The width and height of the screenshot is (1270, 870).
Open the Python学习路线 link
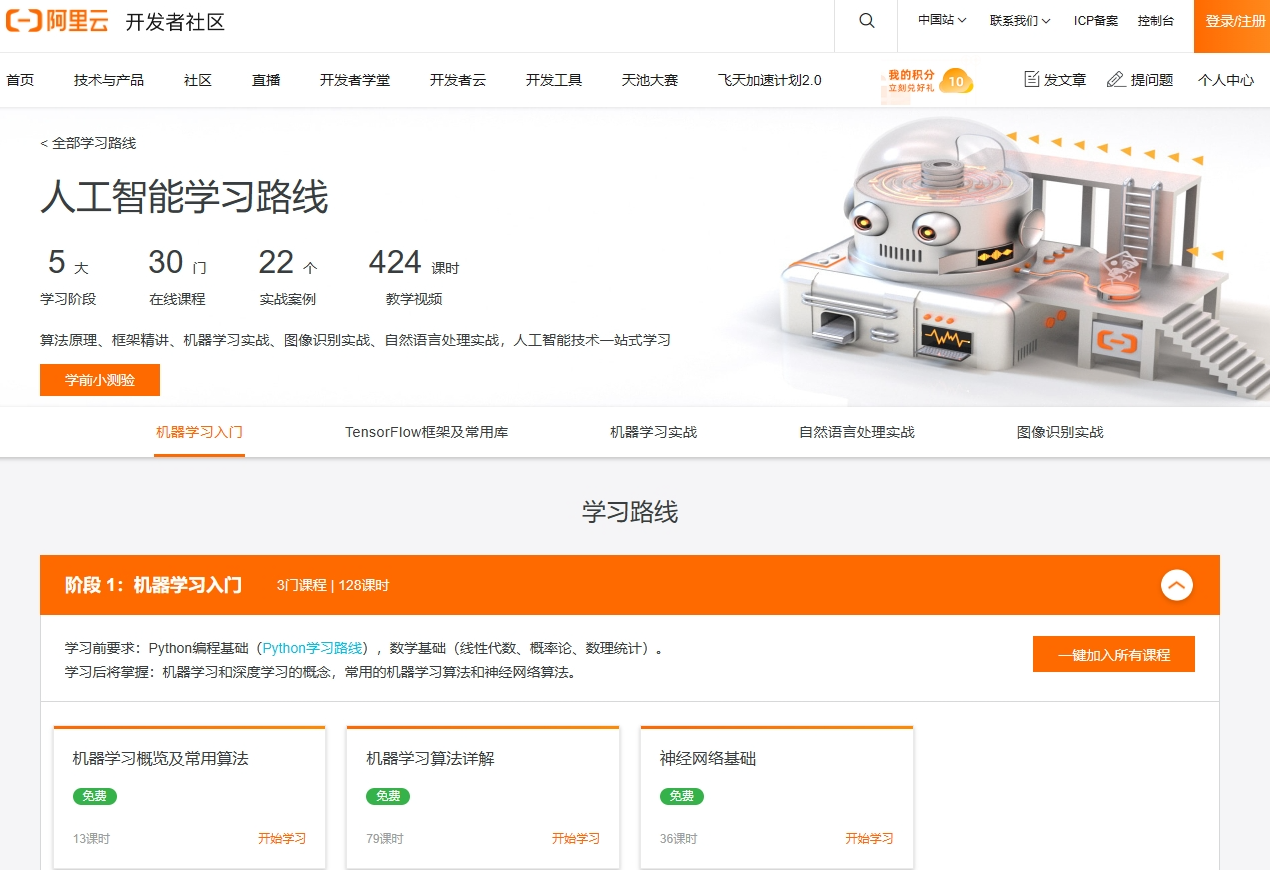coord(312,648)
